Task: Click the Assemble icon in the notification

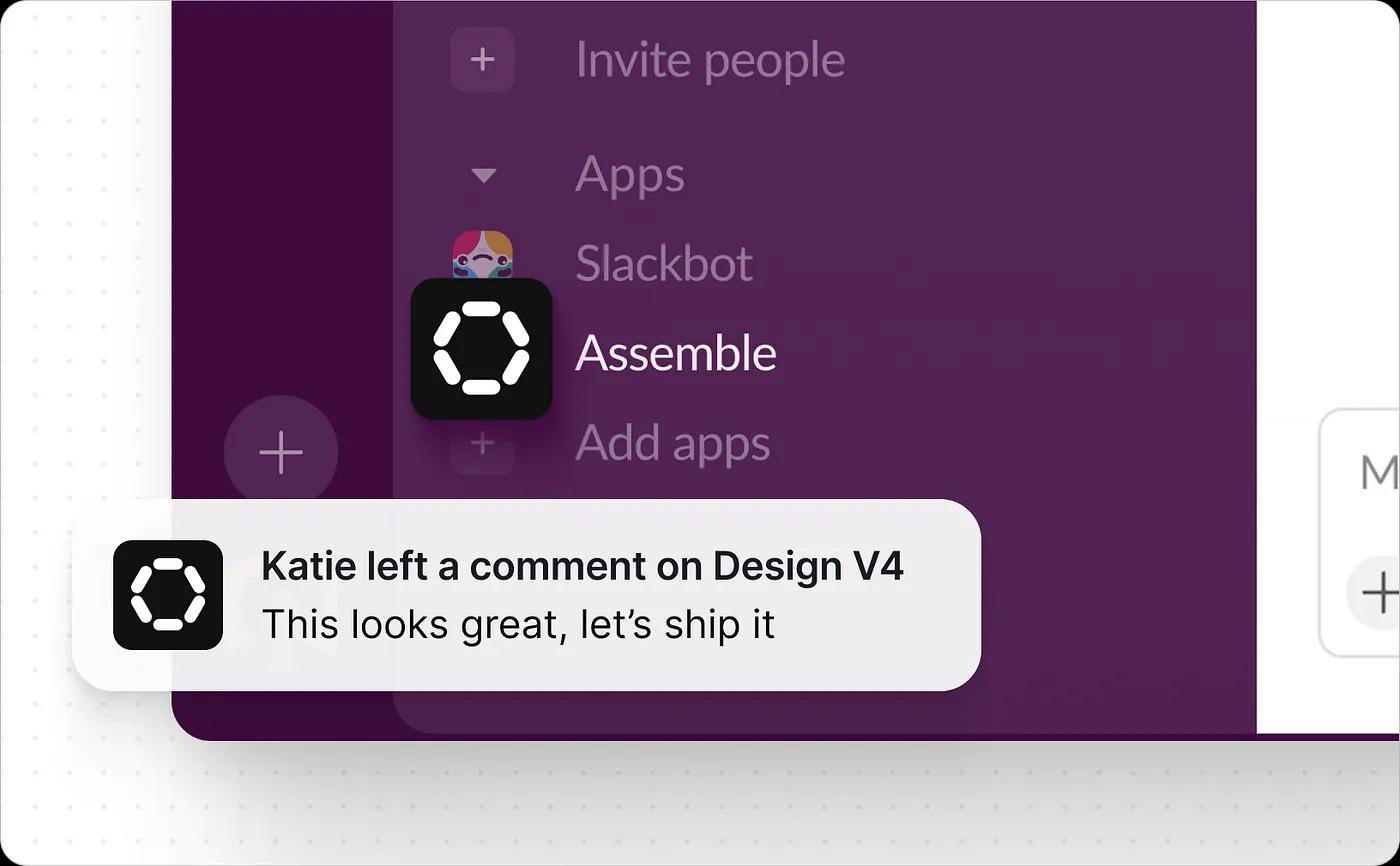Action: click(x=168, y=595)
